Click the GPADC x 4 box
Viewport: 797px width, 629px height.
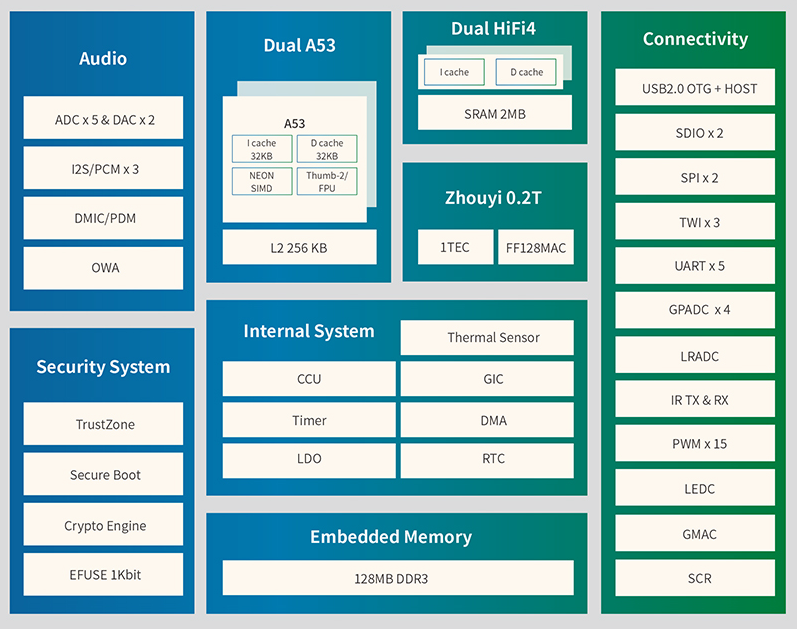tap(695, 310)
